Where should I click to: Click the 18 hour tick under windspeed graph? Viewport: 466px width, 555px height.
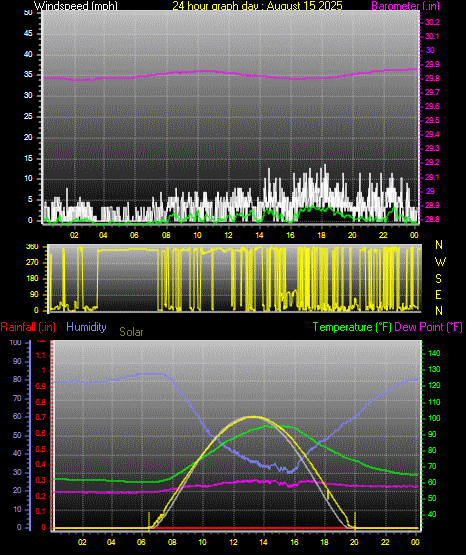(321, 235)
